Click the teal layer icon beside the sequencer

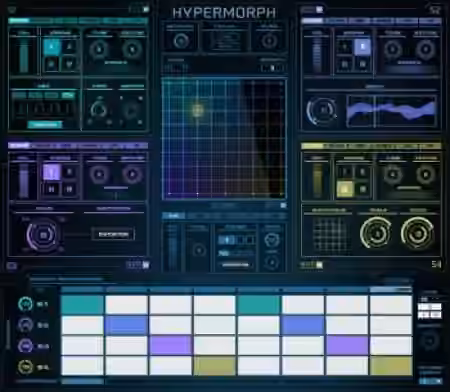pos(25,304)
